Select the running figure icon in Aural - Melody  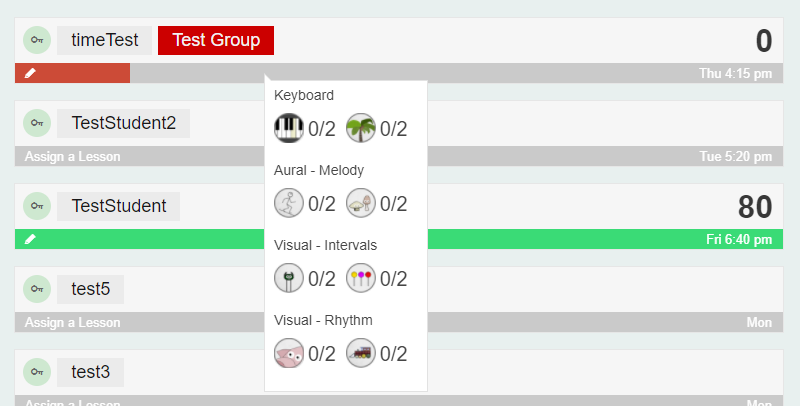(x=289, y=204)
